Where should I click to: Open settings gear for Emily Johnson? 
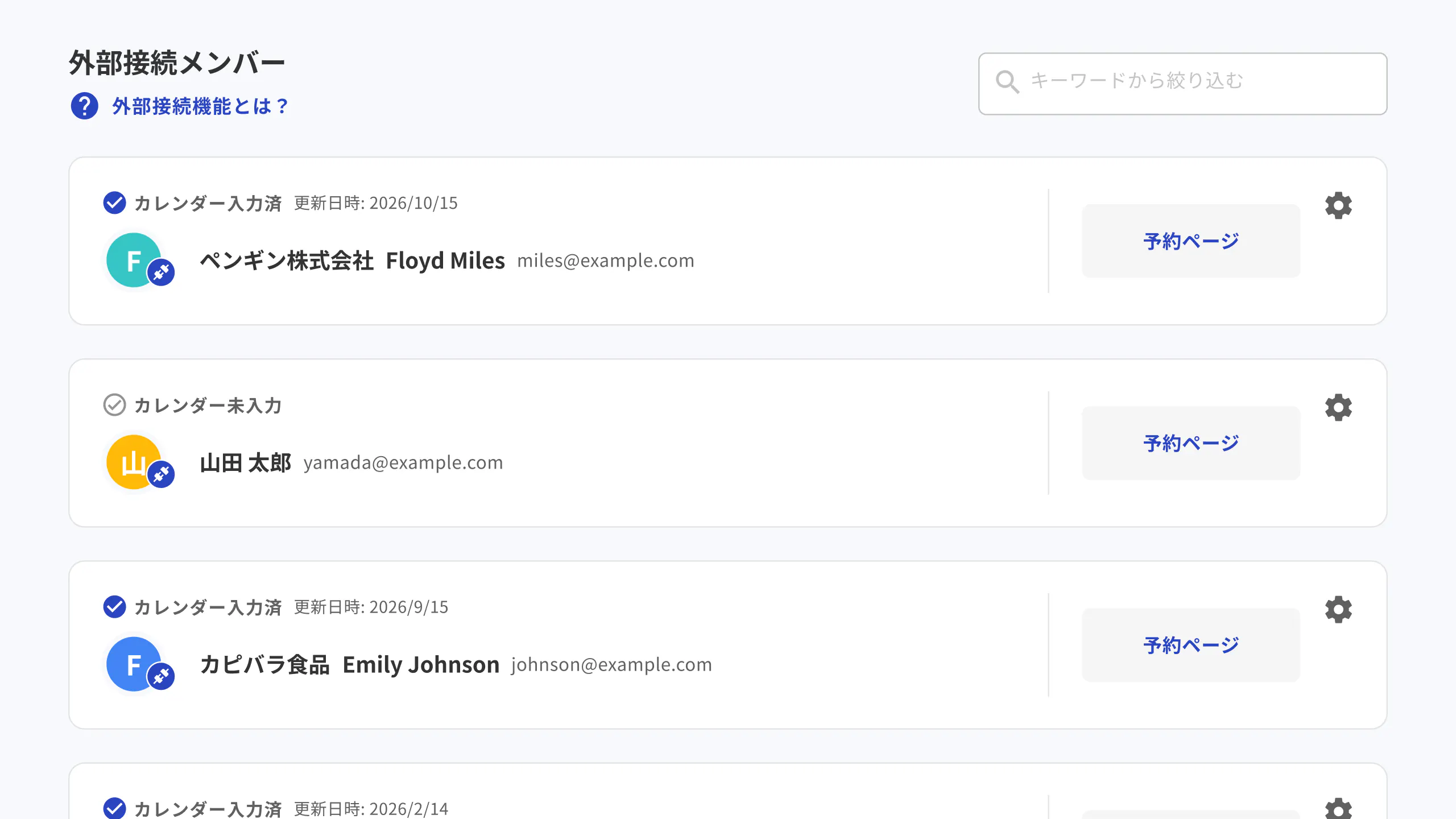click(1338, 610)
